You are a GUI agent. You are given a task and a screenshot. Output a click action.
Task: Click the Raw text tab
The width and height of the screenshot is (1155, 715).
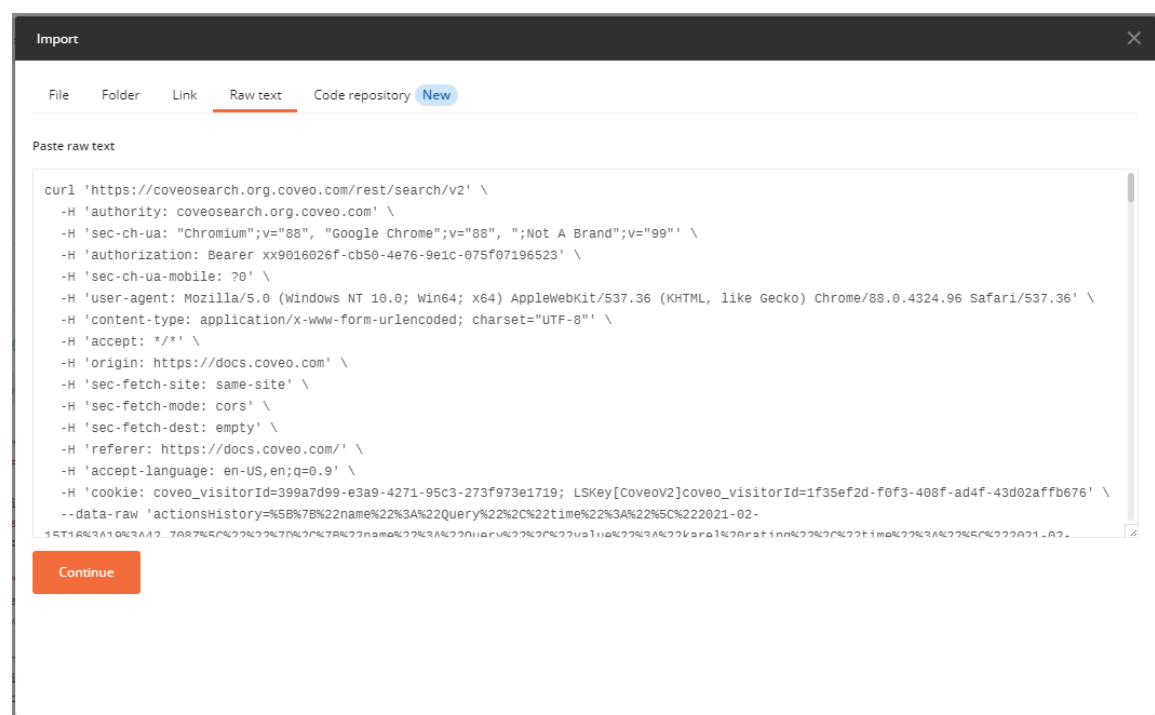(255, 95)
